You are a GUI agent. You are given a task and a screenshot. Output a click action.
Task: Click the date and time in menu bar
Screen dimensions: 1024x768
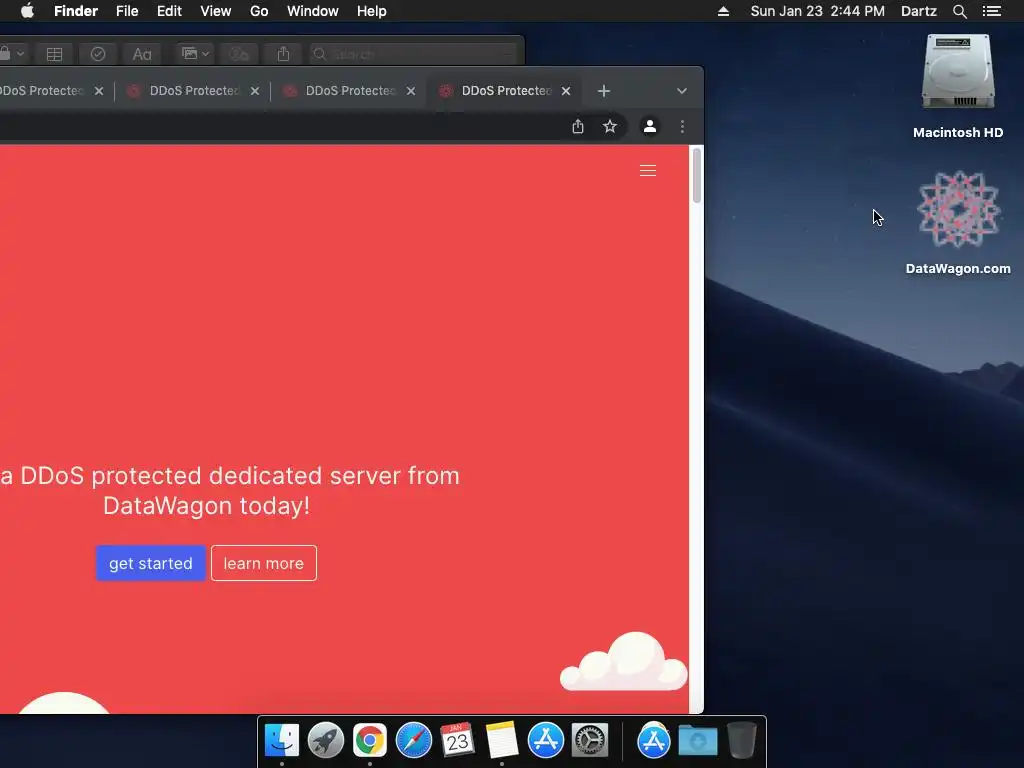pos(818,11)
